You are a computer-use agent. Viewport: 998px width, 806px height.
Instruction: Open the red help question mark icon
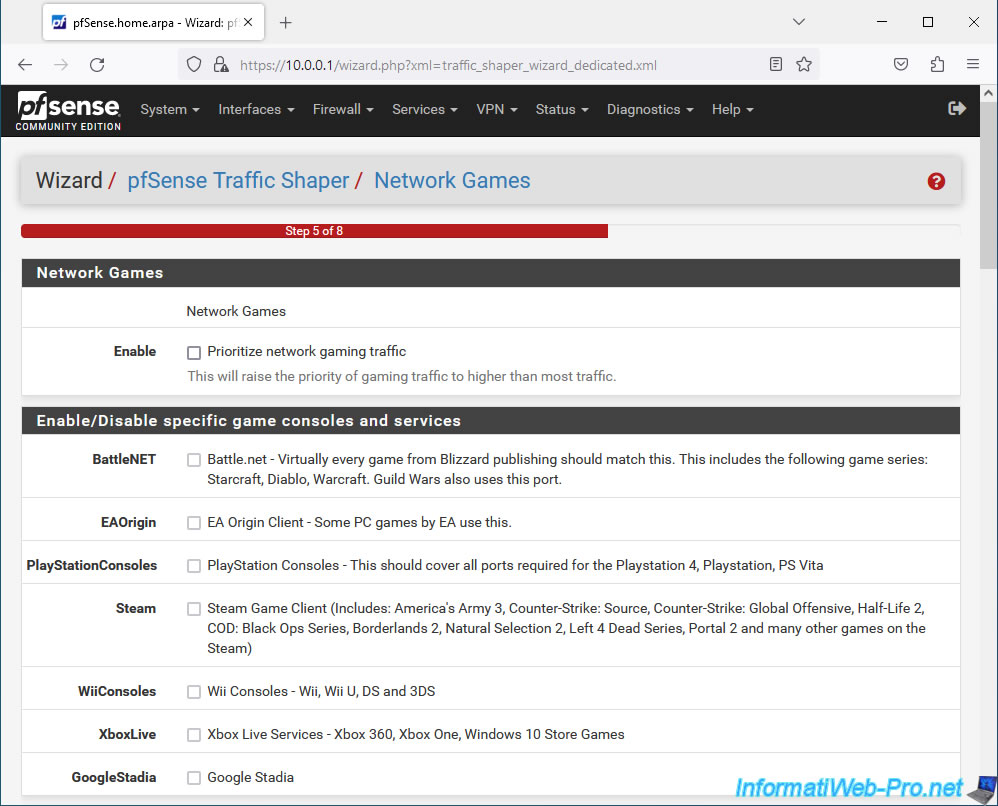(x=936, y=181)
